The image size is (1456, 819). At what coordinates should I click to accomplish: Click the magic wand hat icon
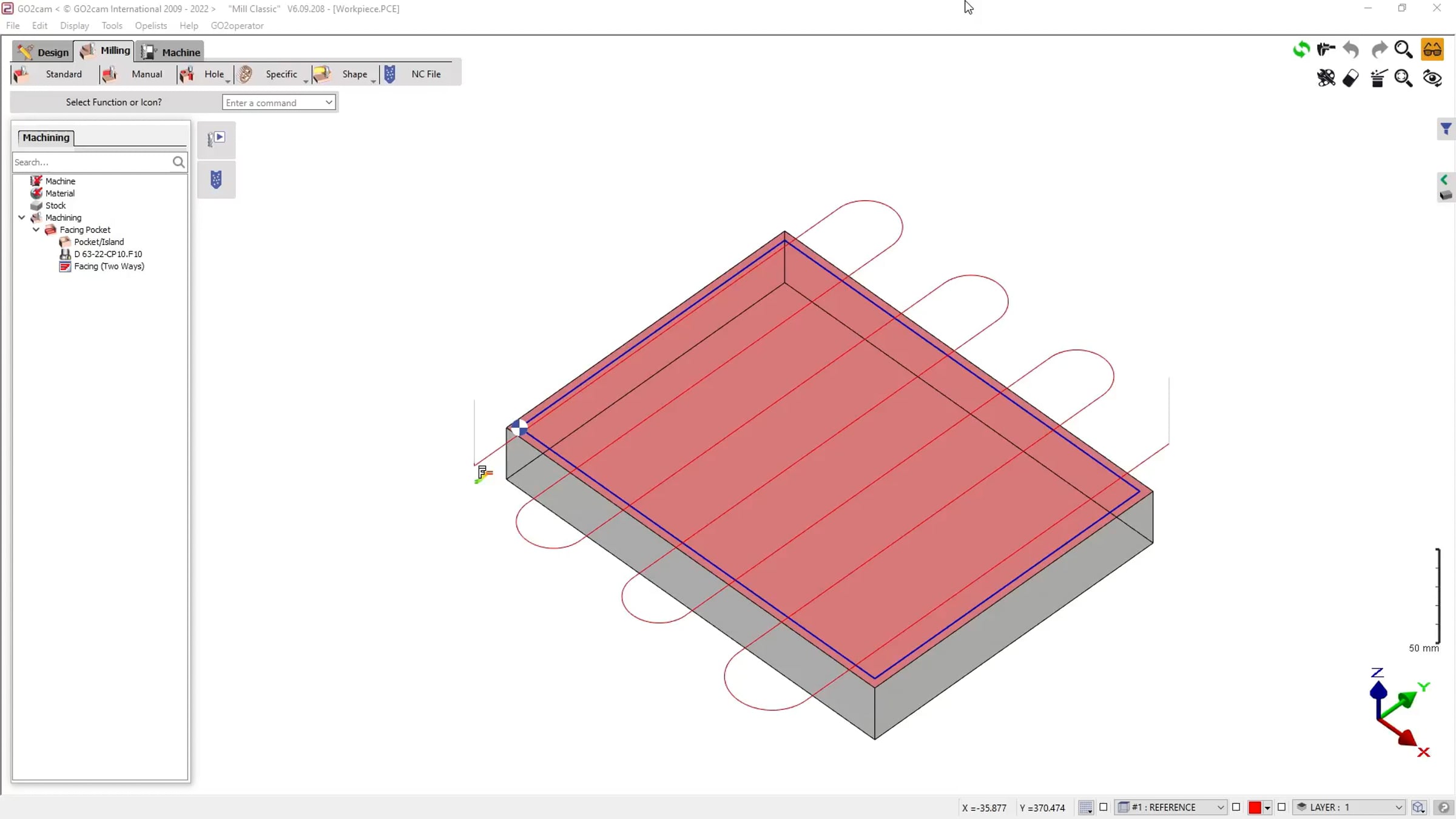point(1378,78)
